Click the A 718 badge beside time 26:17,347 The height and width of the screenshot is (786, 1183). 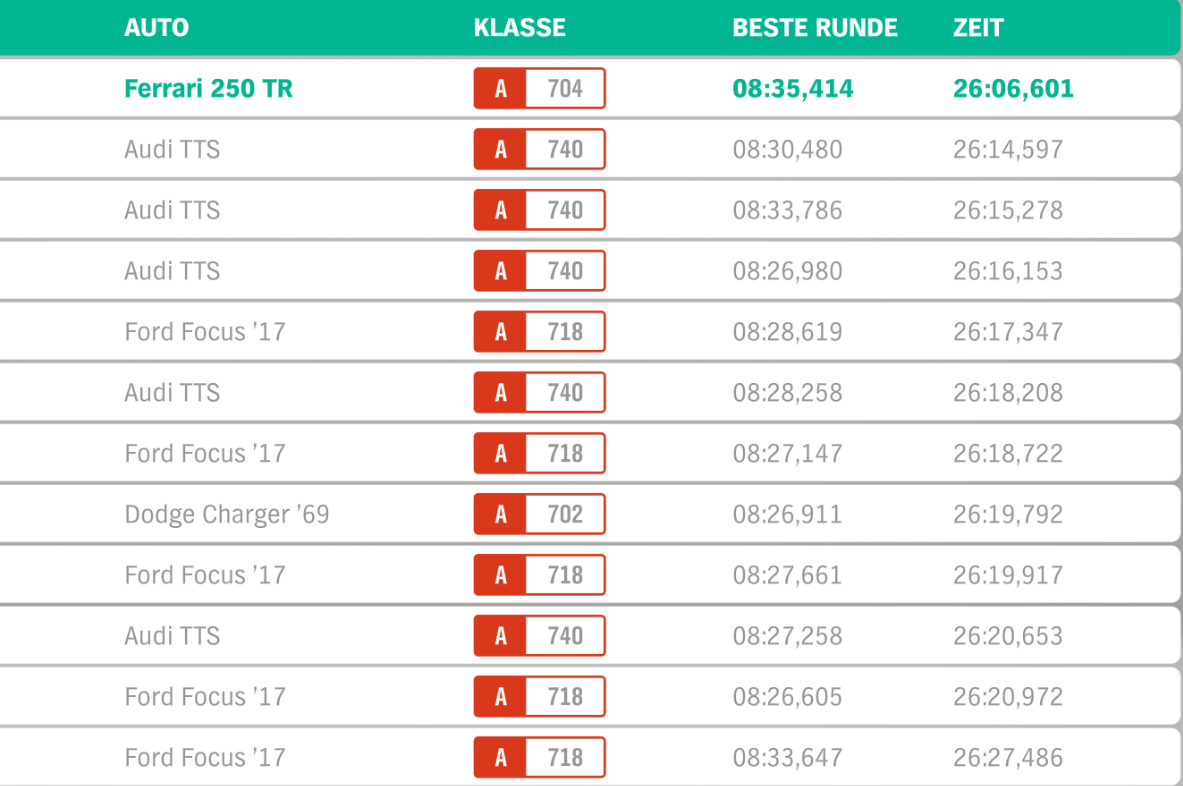539,332
